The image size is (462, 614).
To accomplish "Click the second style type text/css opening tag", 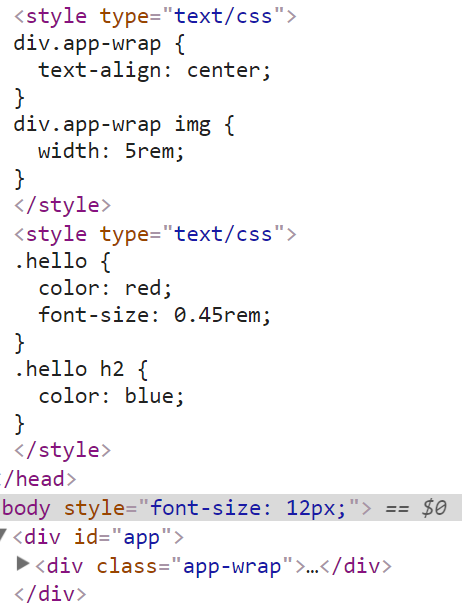I will coord(155,235).
